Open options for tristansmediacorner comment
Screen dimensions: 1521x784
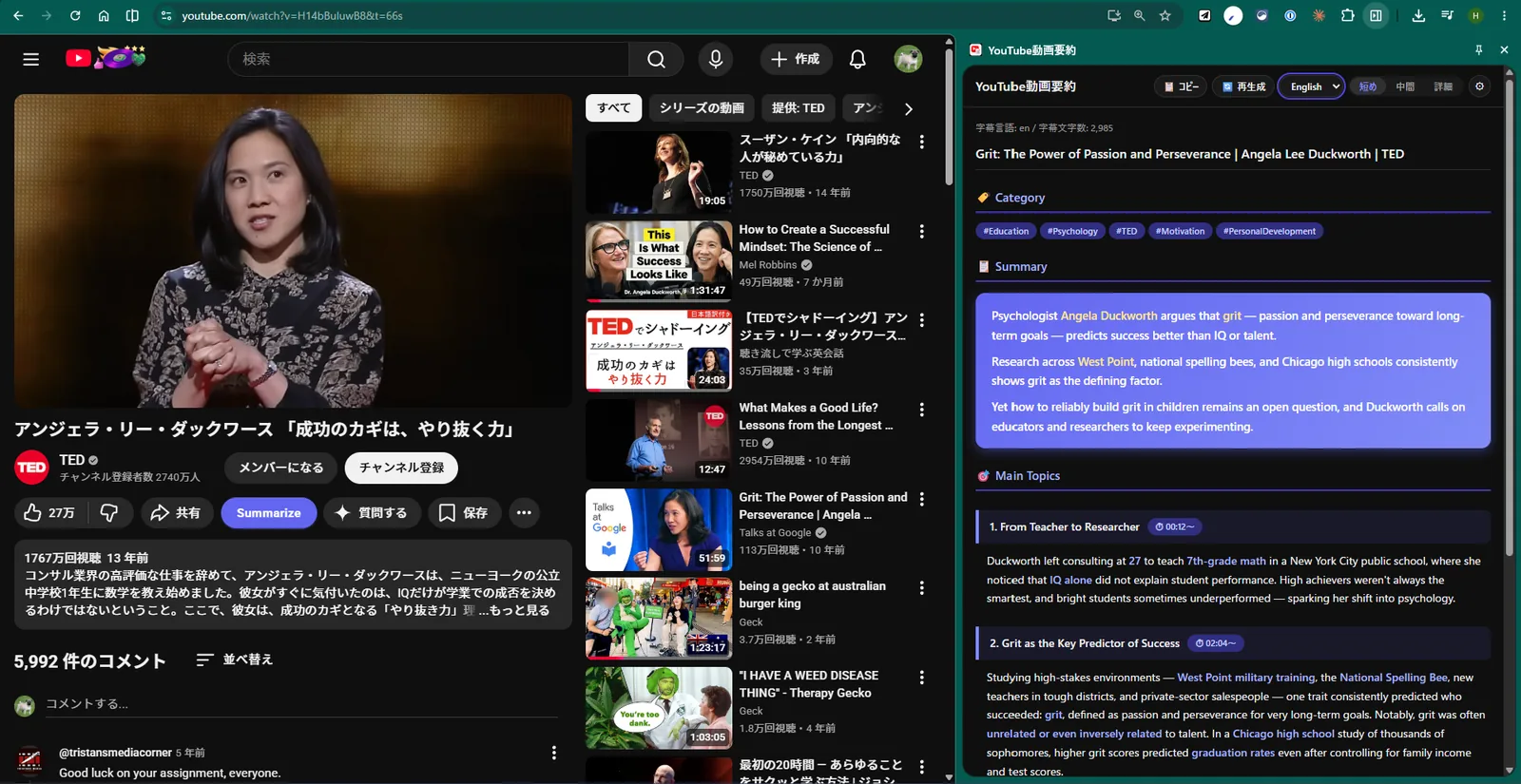coord(554,753)
